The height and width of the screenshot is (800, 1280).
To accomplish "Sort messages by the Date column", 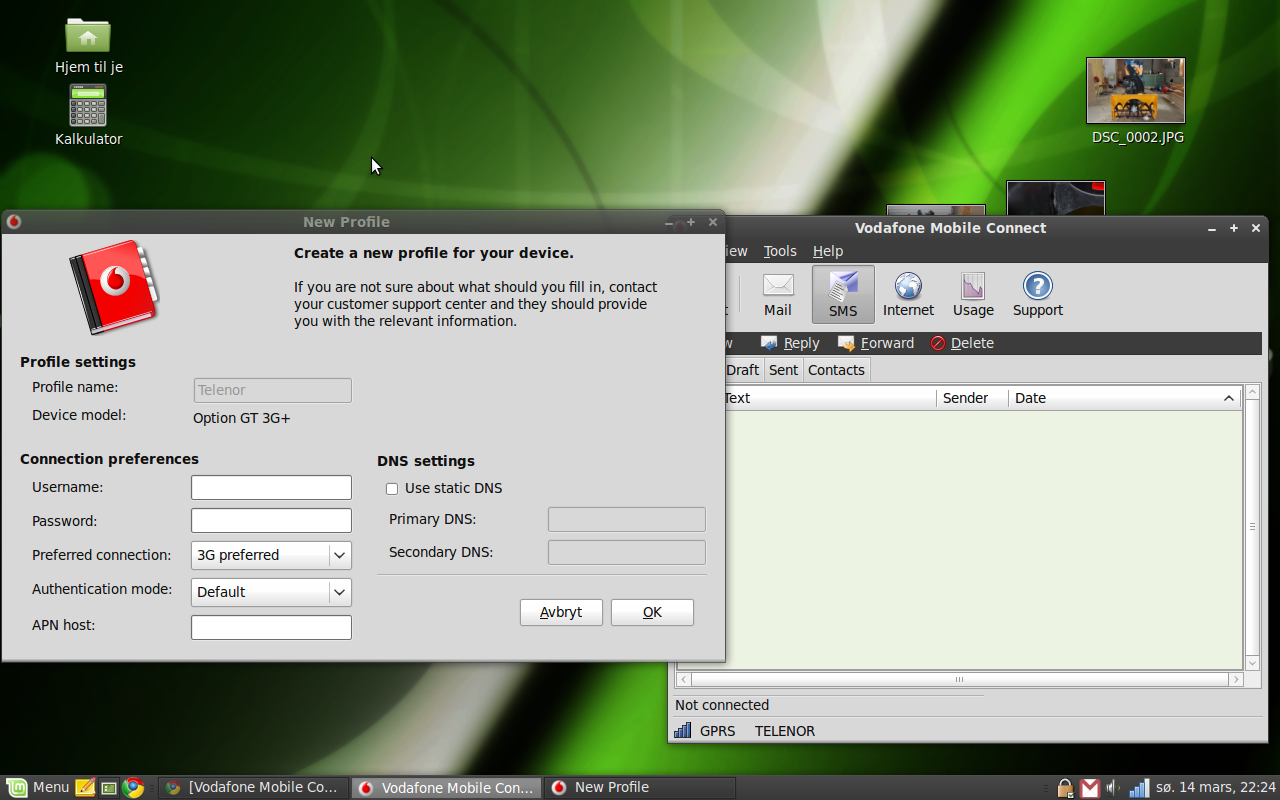I will click(1124, 398).
